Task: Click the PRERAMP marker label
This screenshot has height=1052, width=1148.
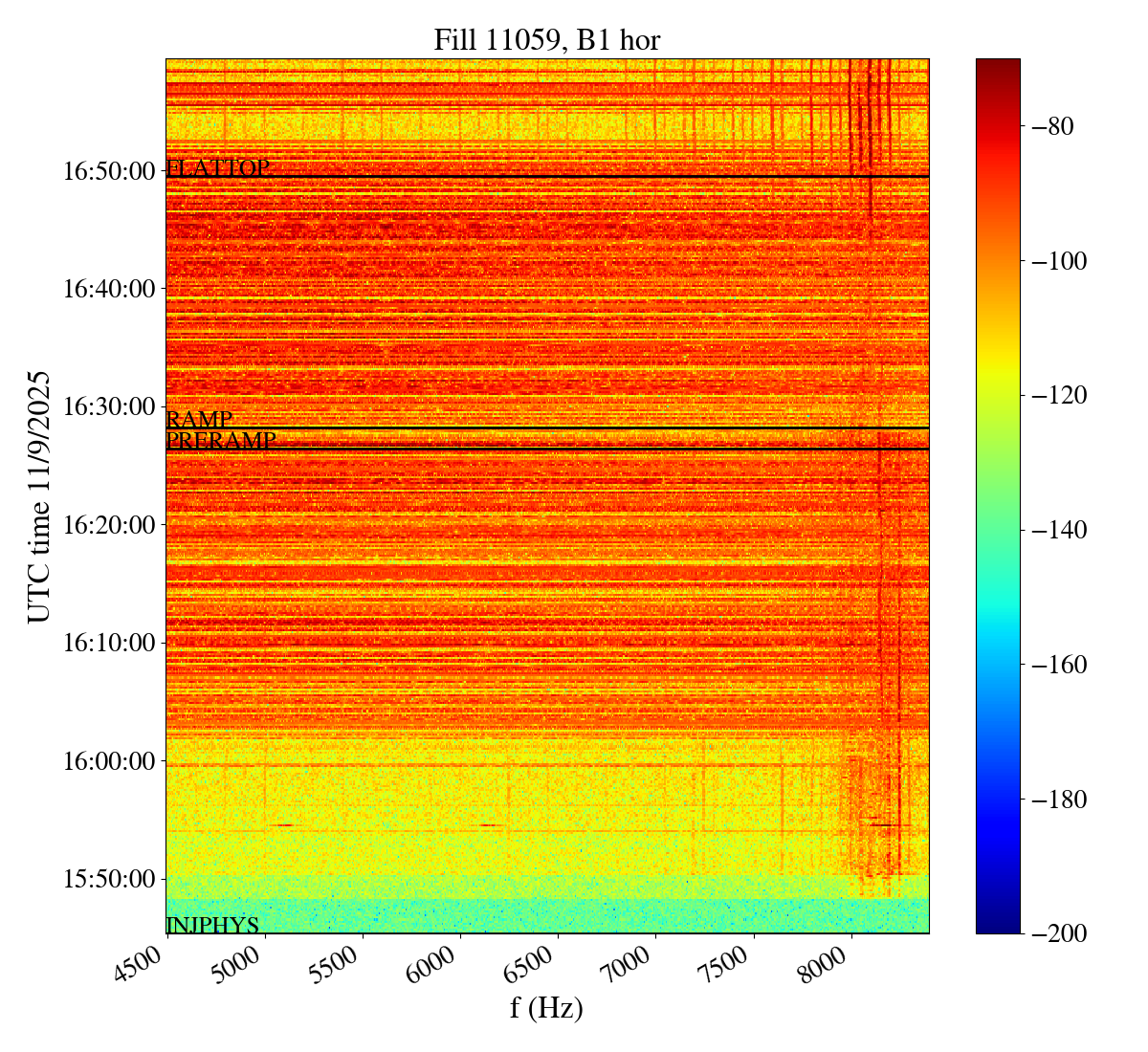Action: 221,441
